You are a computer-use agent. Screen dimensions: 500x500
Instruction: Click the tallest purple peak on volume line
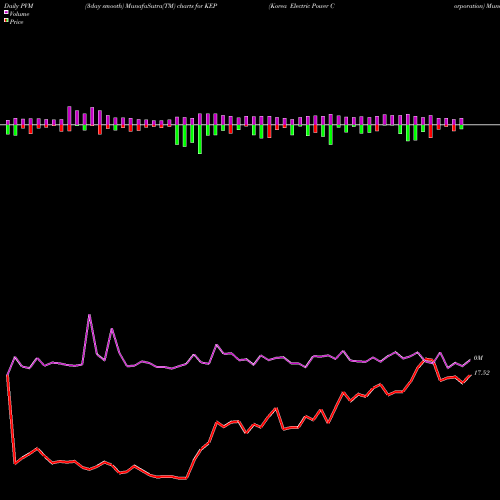[x=89, y=315]
